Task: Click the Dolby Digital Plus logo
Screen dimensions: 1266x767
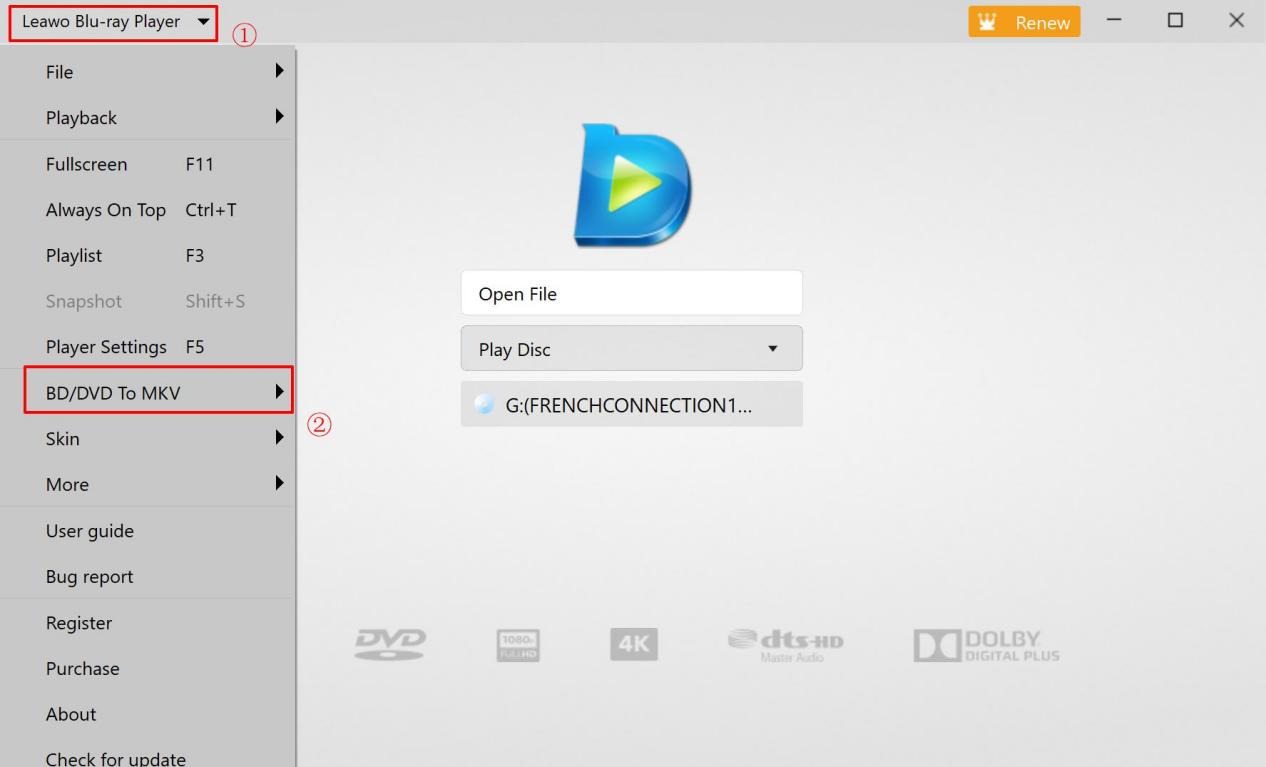Action: (986, 645)
